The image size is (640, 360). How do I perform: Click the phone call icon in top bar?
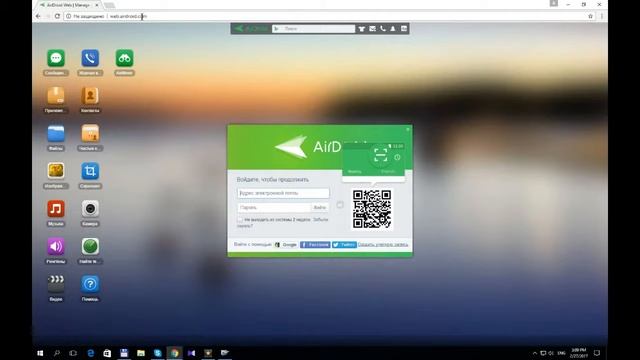pyautogui.click(x=383, y=29)
